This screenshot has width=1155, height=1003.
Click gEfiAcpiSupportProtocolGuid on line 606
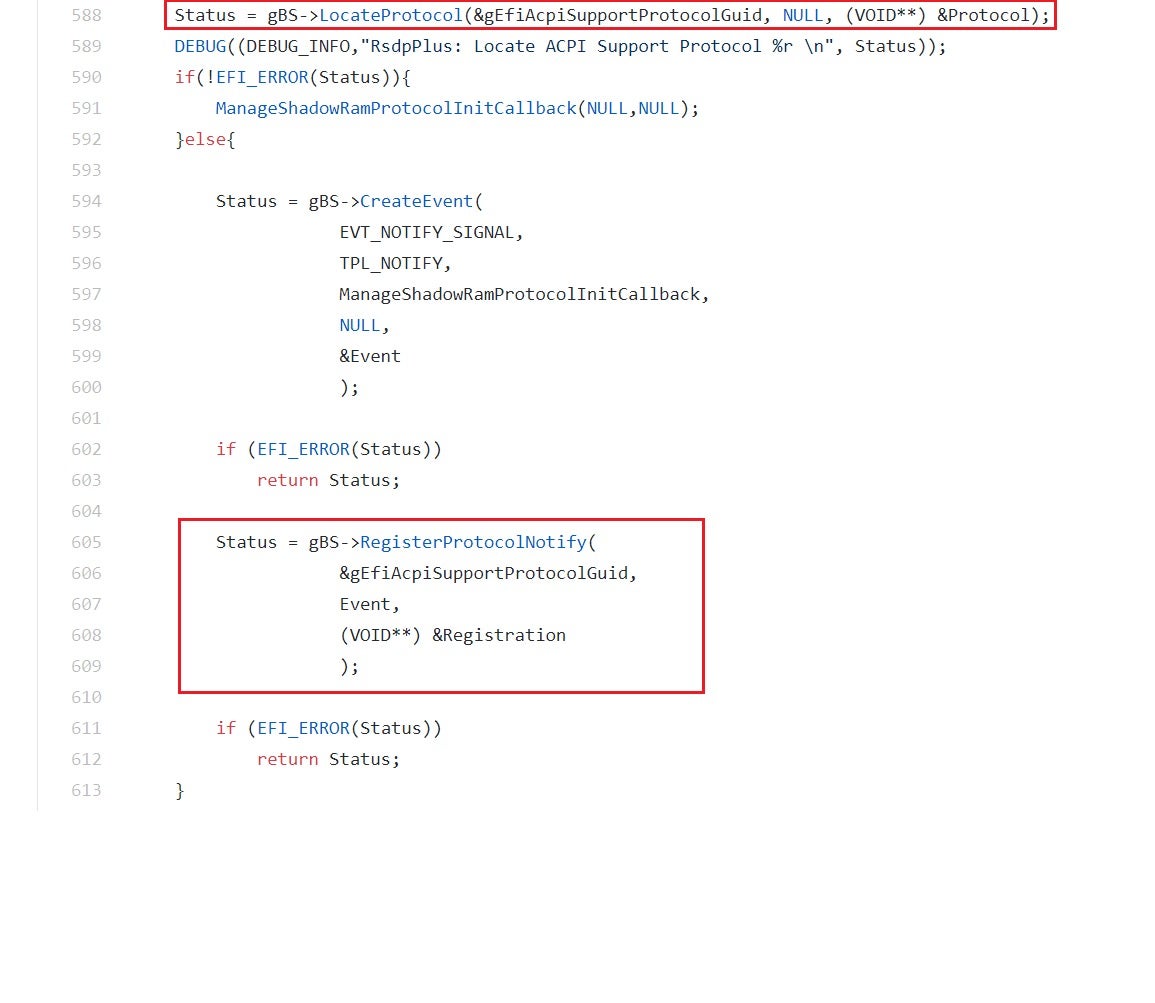[491, 573]
